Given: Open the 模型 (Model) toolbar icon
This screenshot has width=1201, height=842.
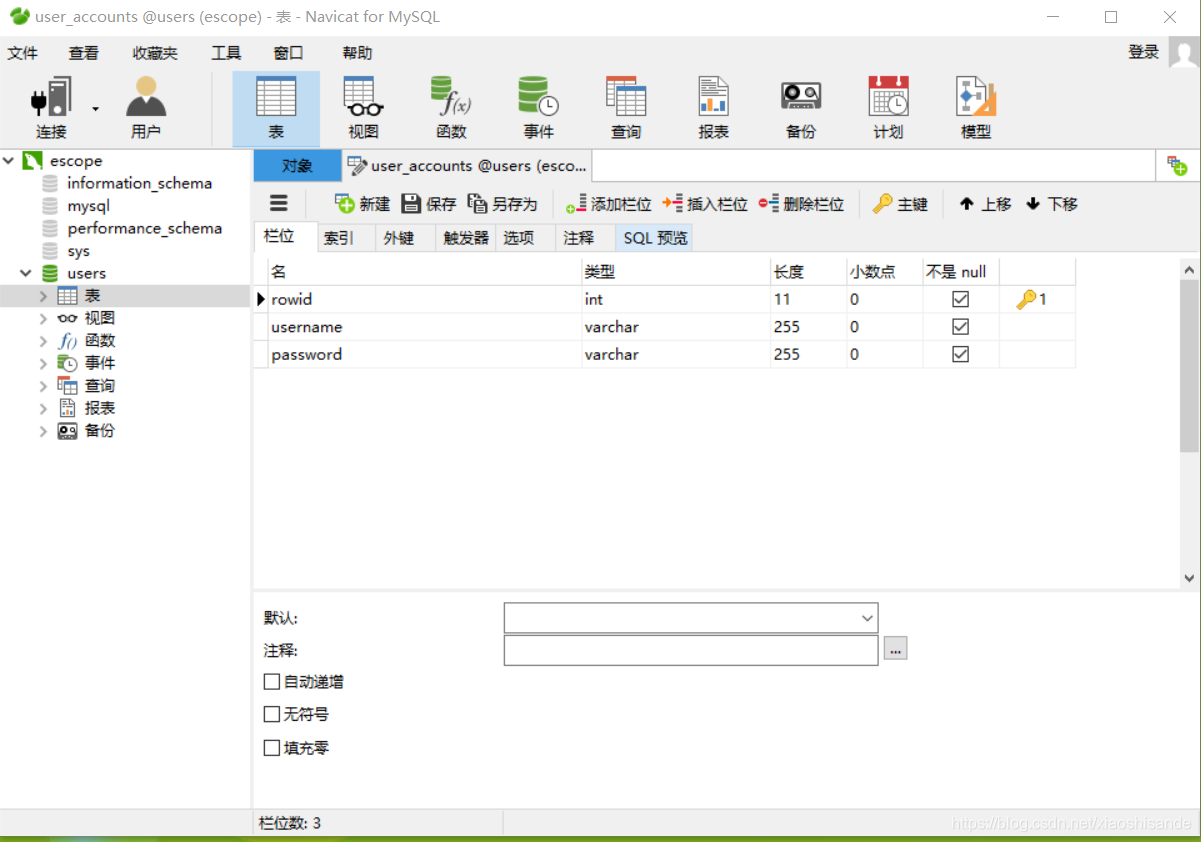Looking at the screenshot, I should point(975,106).
